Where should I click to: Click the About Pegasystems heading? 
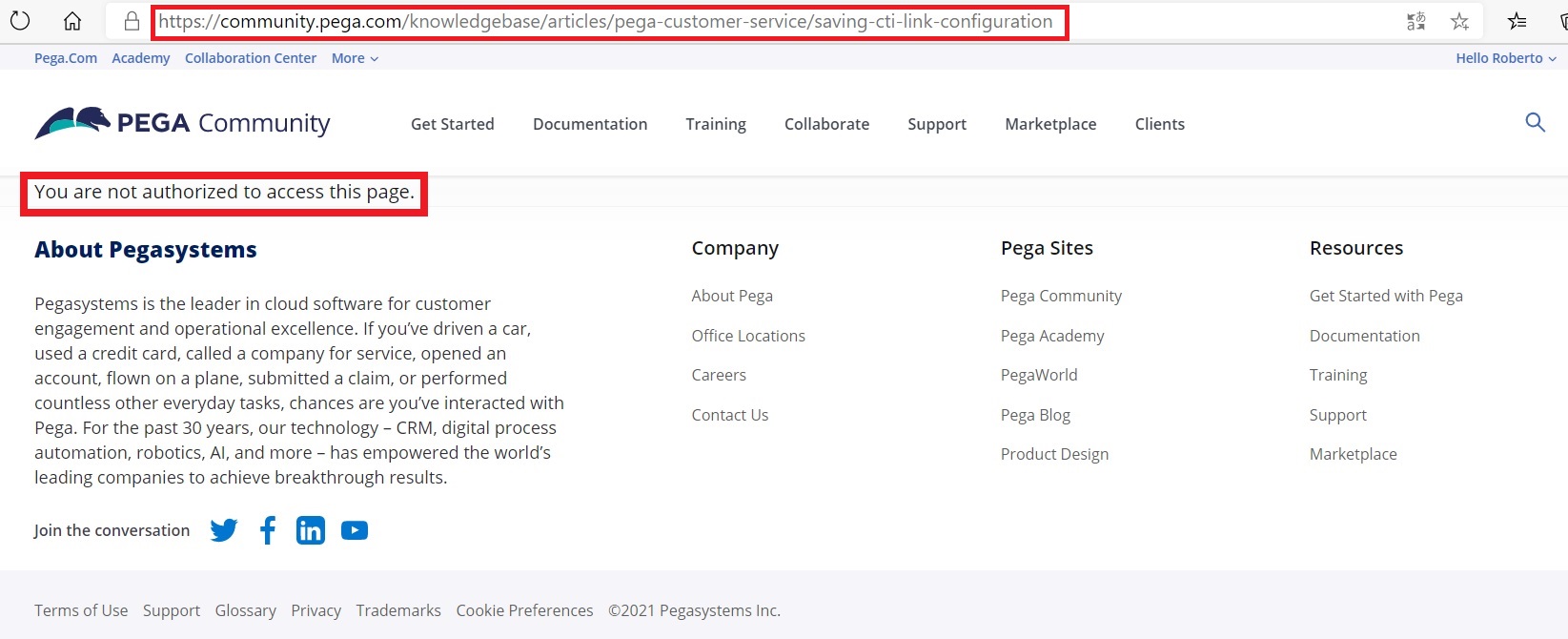pyautogui.click(x=146, y=250)
